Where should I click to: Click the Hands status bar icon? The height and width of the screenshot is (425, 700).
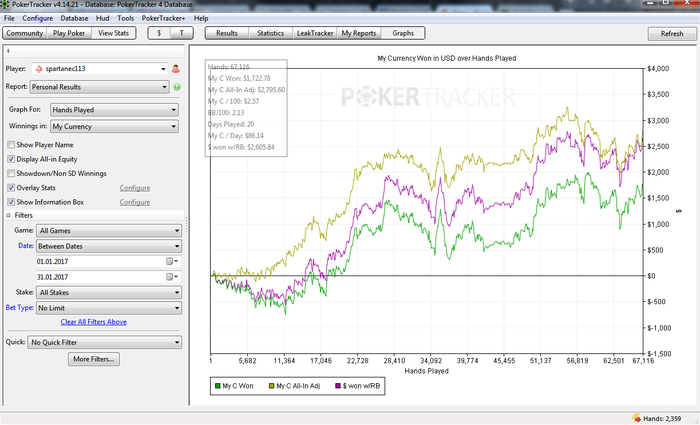pyautogui.click(x=636, y=418)
